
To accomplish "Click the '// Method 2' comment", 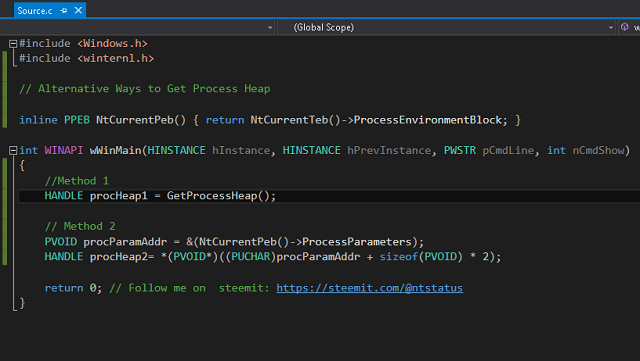I will [x=80, y=226].
